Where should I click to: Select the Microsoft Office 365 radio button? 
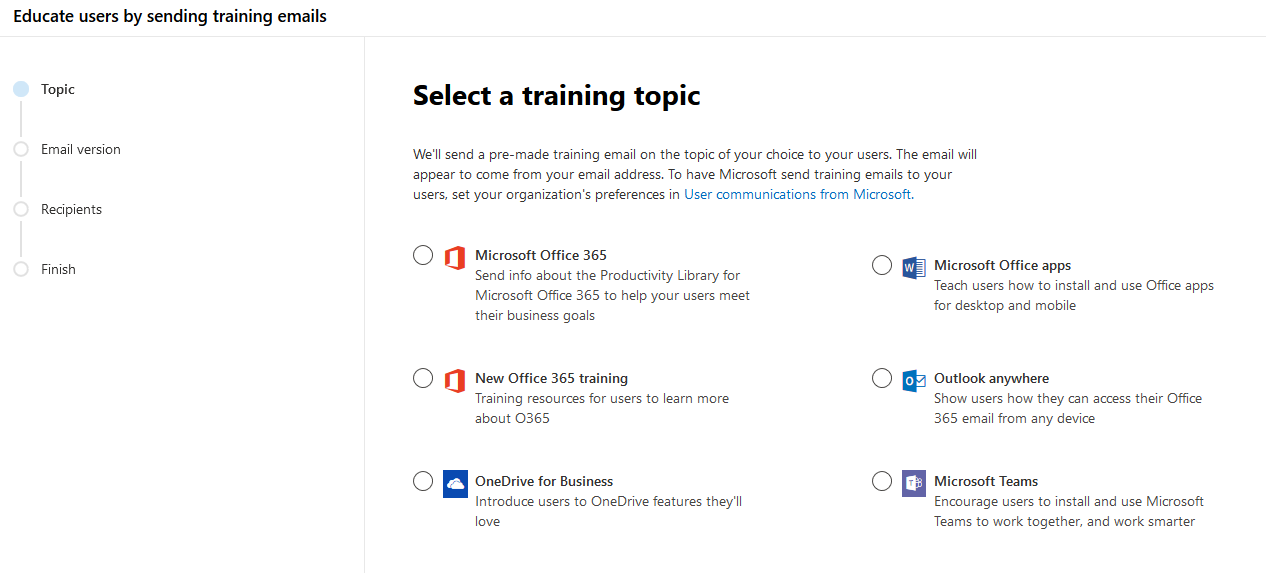click(x=423, y=255)
